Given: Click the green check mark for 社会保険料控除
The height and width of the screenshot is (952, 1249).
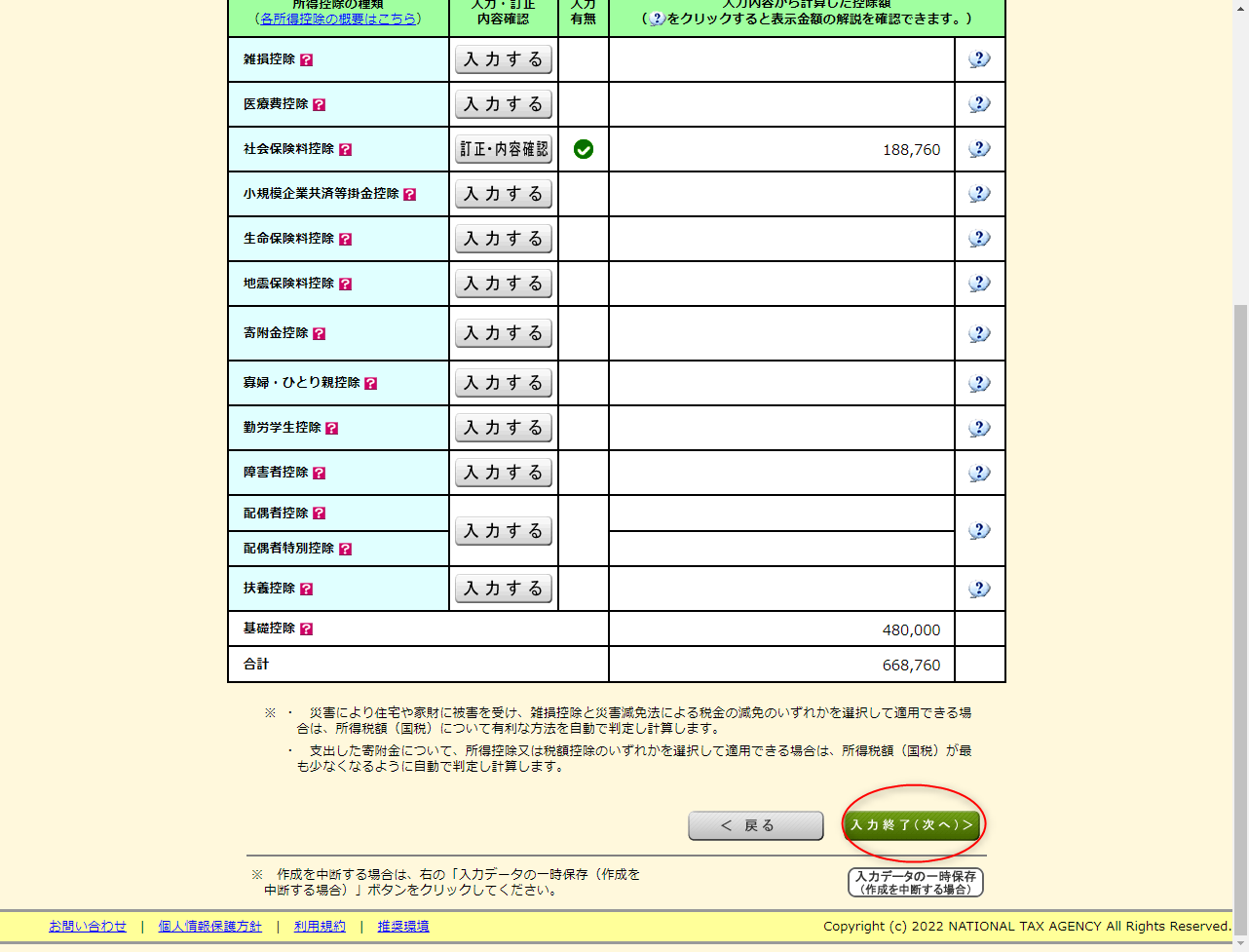Looking at the screenshot, I should [584, 149].
